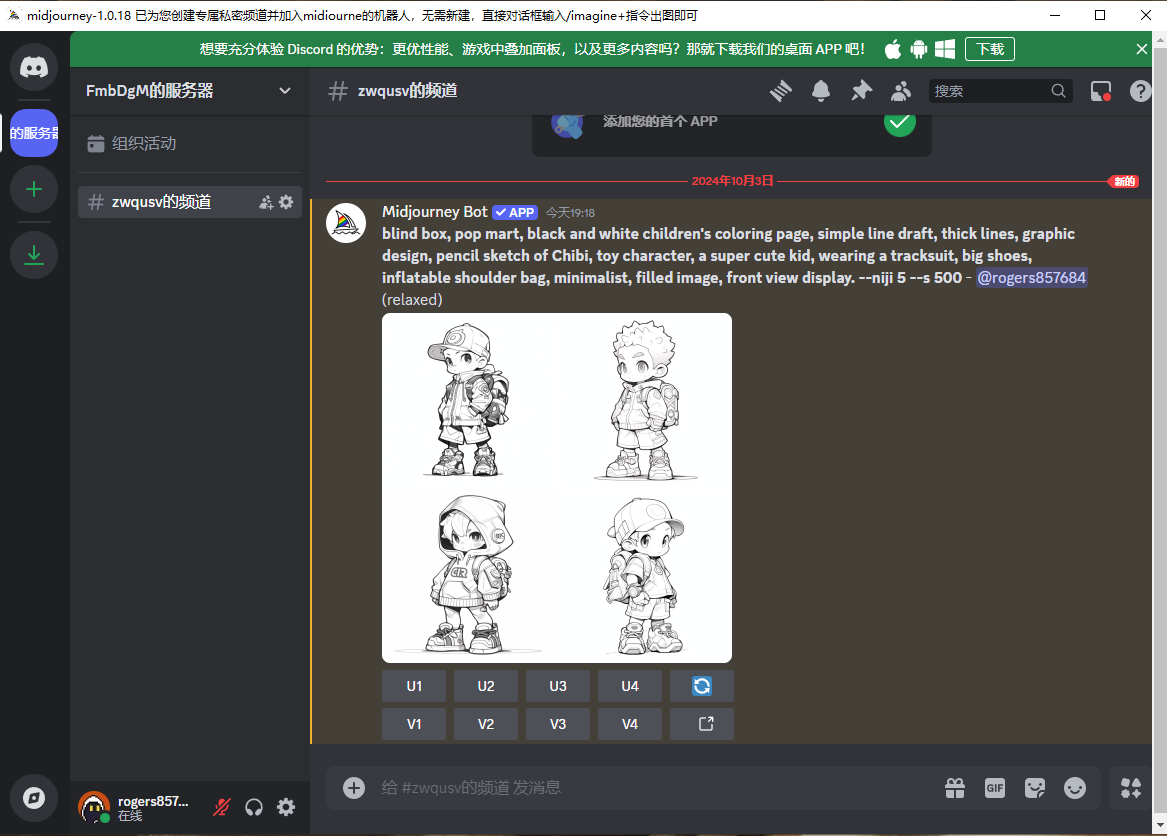
Task: Select the FmbDgM server icon in sidebar
Action: (x=33, y=133)
